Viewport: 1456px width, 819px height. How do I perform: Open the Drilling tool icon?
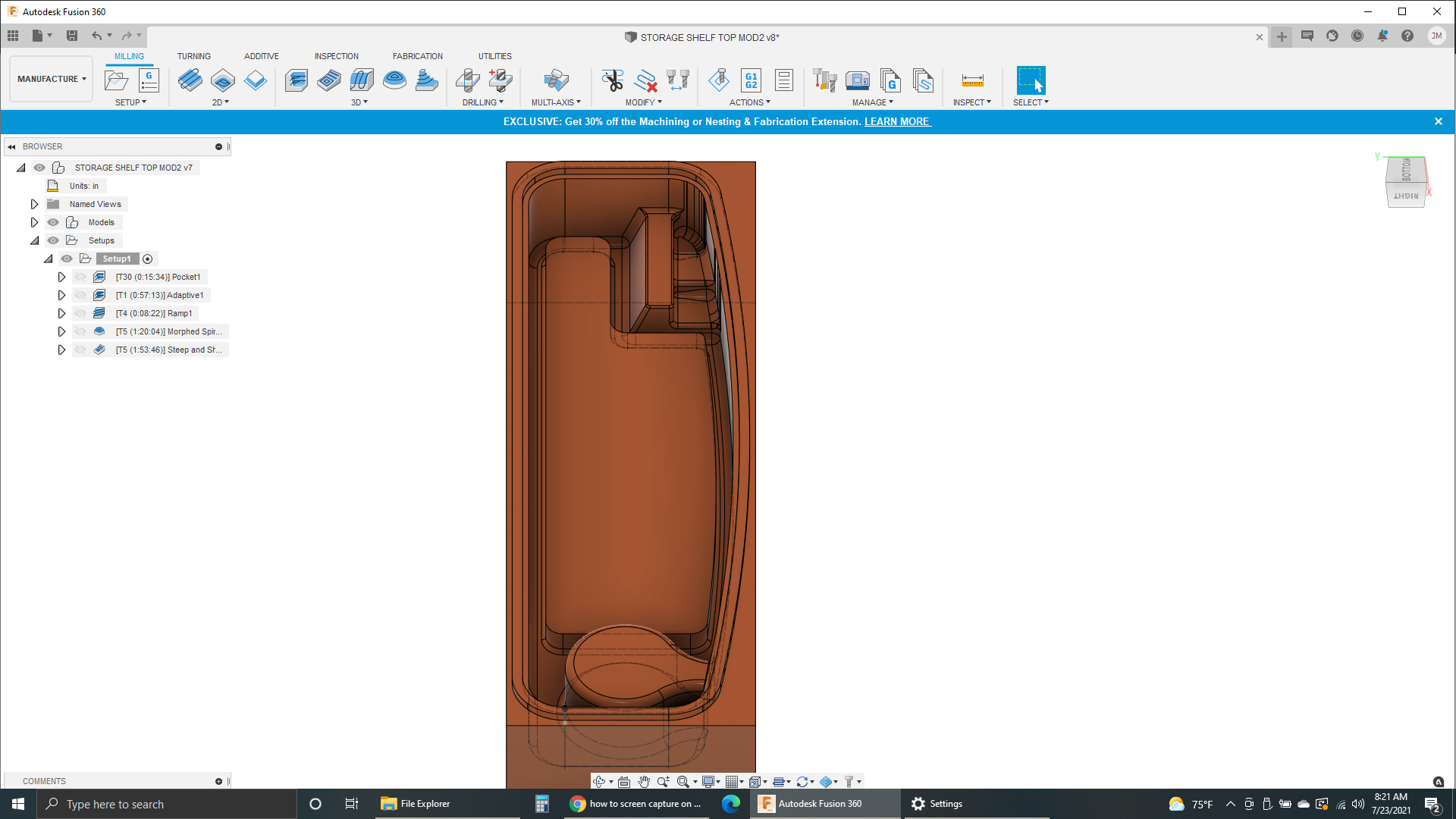click(x=467, y=81)
